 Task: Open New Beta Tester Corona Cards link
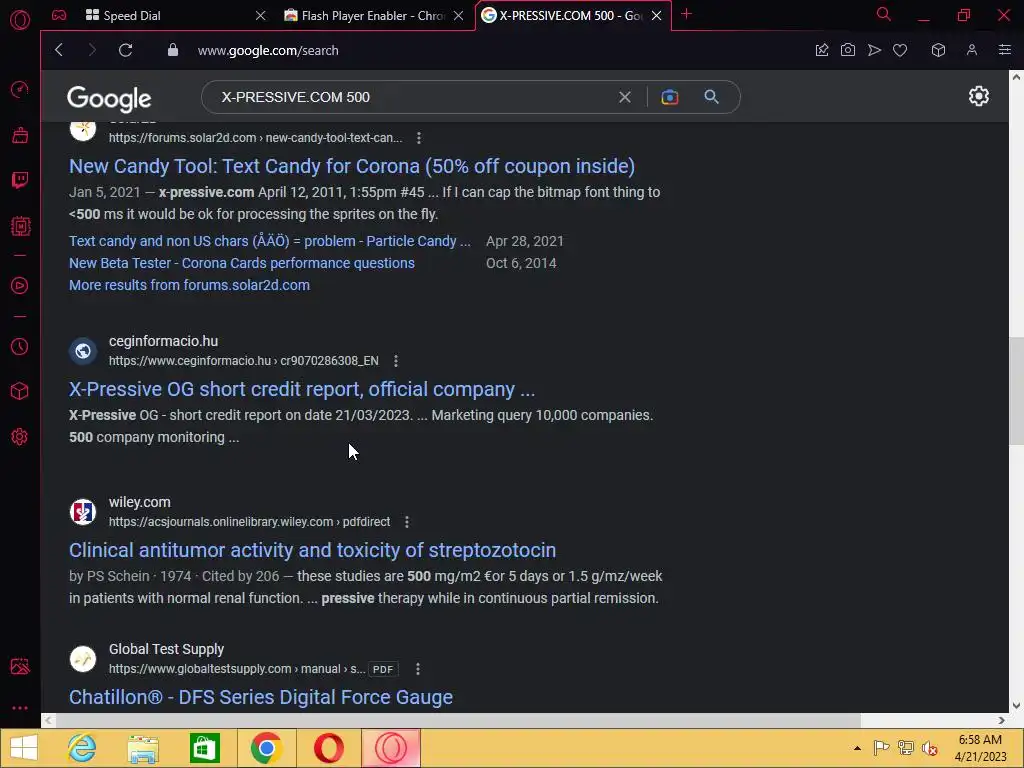242,263
